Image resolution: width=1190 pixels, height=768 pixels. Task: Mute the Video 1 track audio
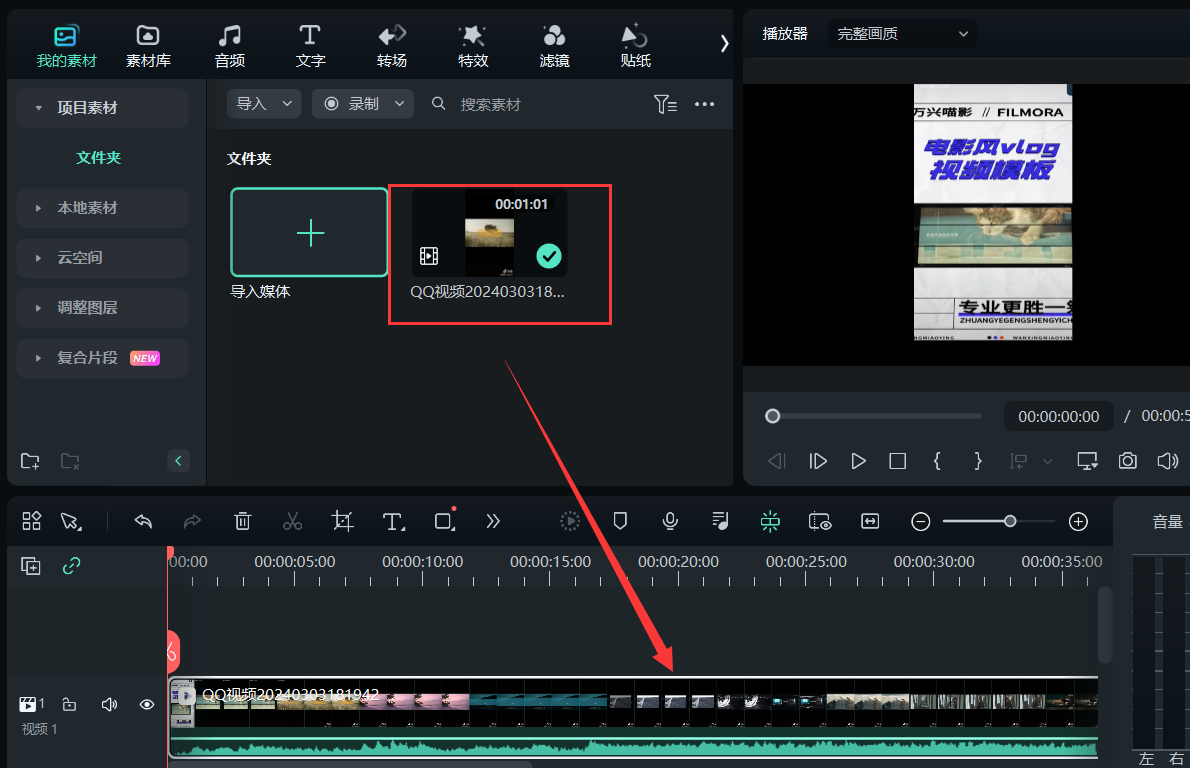(x=109, y=705)
